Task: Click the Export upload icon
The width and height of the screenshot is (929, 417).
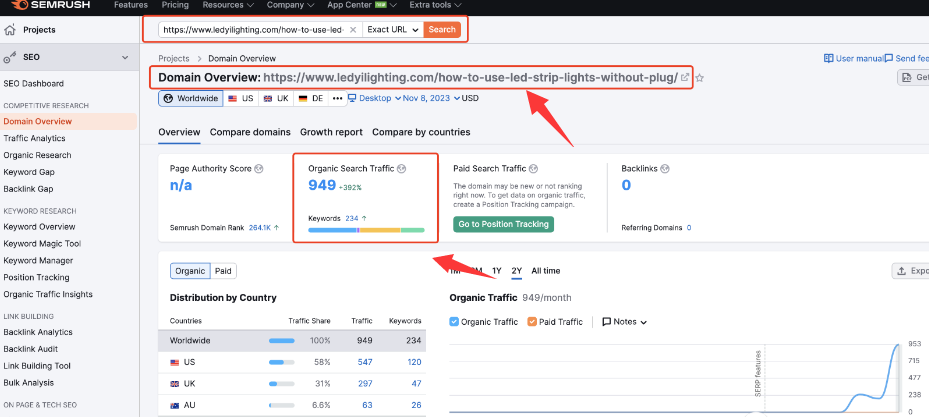Action: pos(902,271)
